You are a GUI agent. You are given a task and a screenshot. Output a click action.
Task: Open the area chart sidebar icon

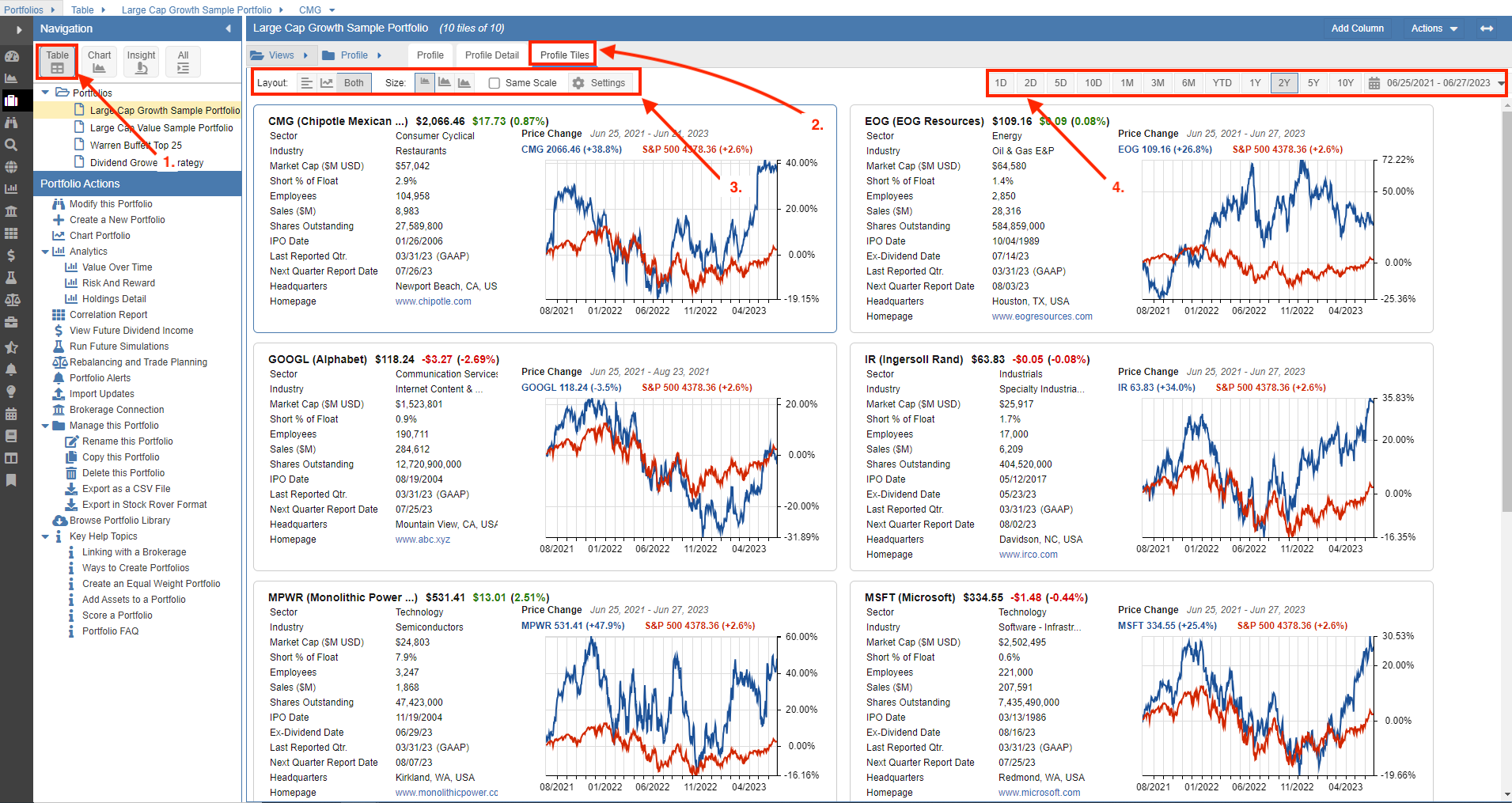point(11,78)
